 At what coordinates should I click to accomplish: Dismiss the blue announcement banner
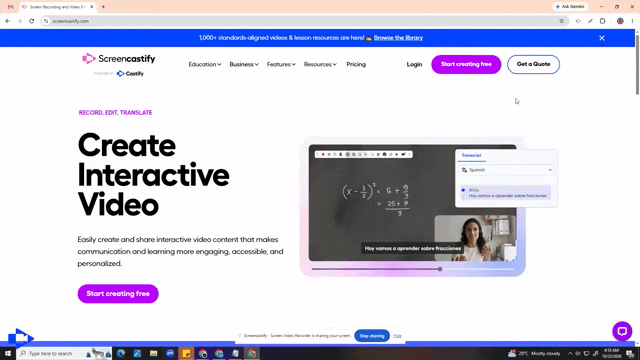pos(602,38)
